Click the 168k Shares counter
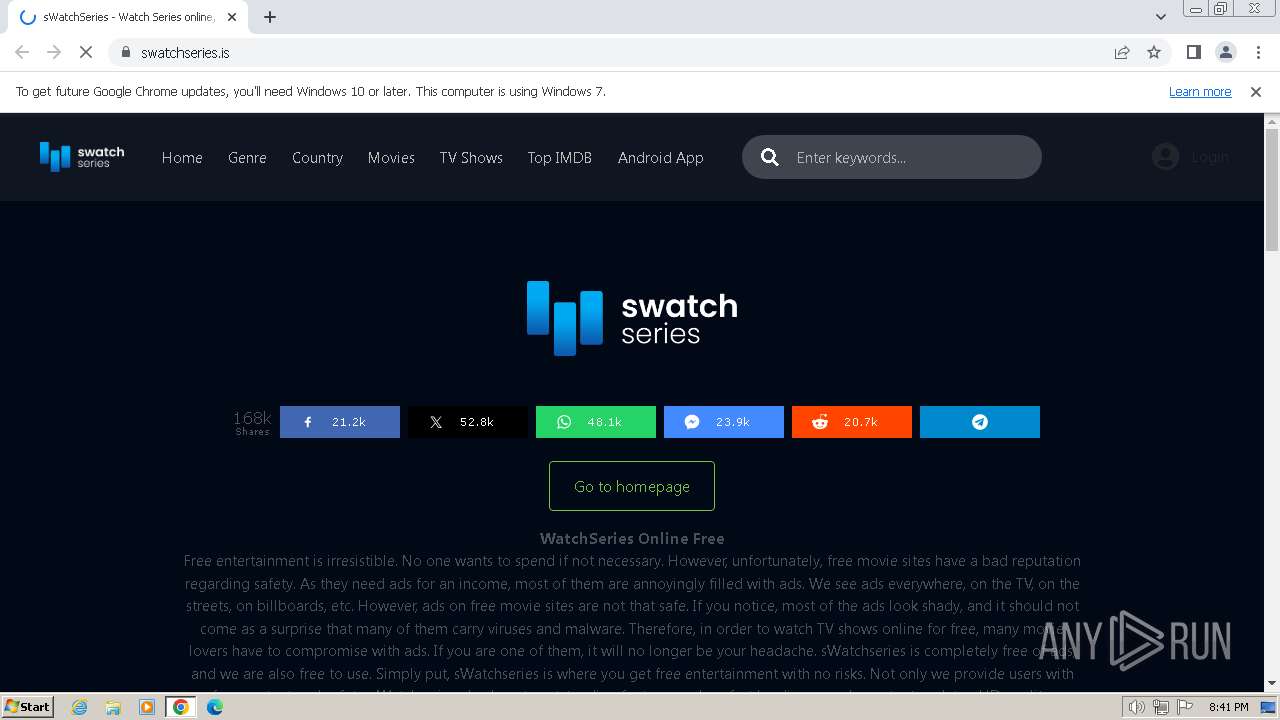This screenshot has height=720, width=1280. point(252,422)
